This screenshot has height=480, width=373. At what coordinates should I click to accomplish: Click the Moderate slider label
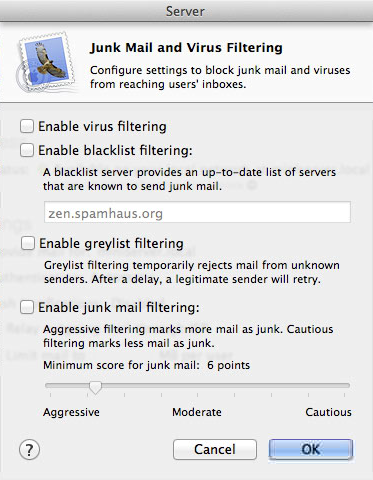click(197, 412)
